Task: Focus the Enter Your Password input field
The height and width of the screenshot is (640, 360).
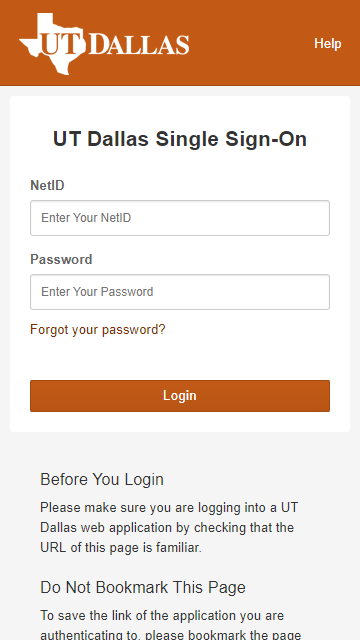Action: (180, 292)
